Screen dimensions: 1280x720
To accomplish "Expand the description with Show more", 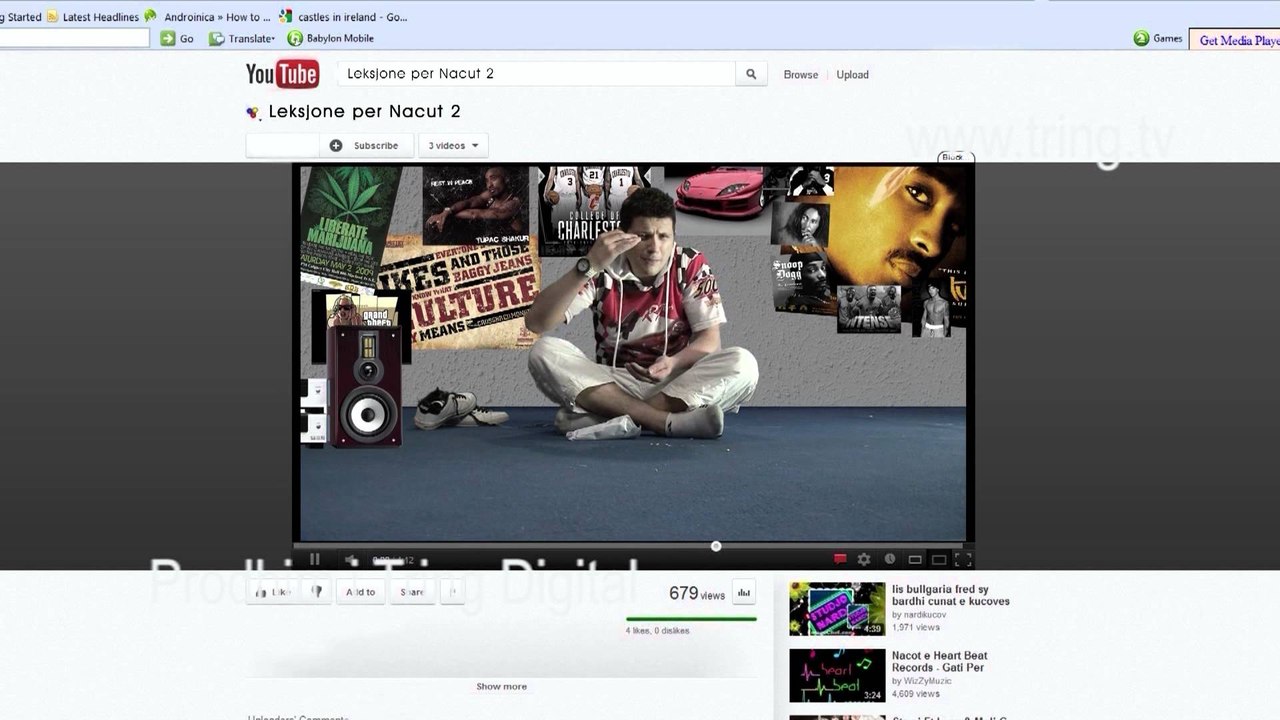I will click(x=501, y=687).
